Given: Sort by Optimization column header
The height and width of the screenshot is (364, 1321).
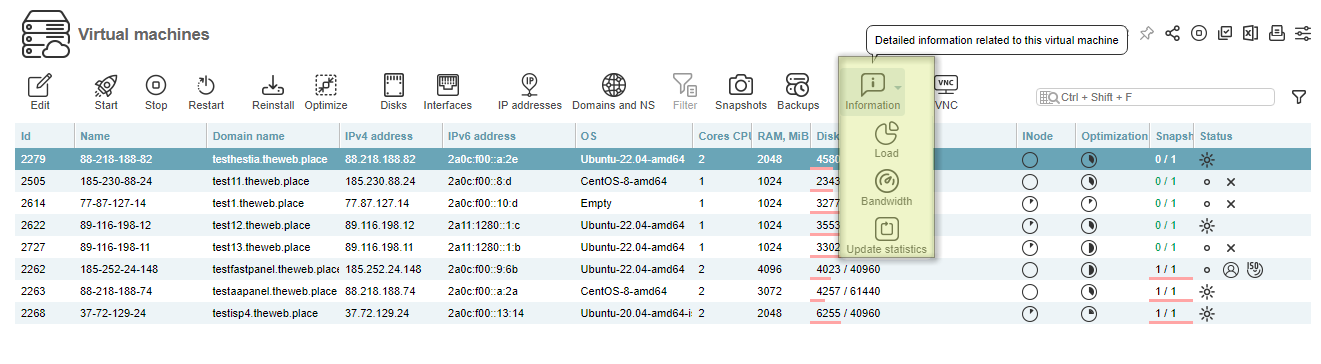Looking at the screenshot, I should tap(1113, 136).
